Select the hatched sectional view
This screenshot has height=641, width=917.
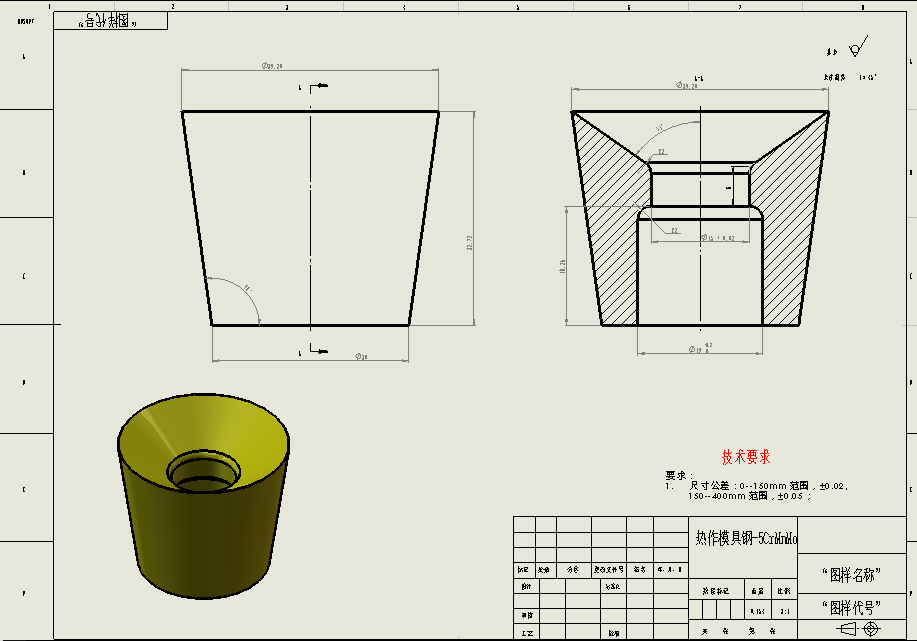click(x=700, y=218)
